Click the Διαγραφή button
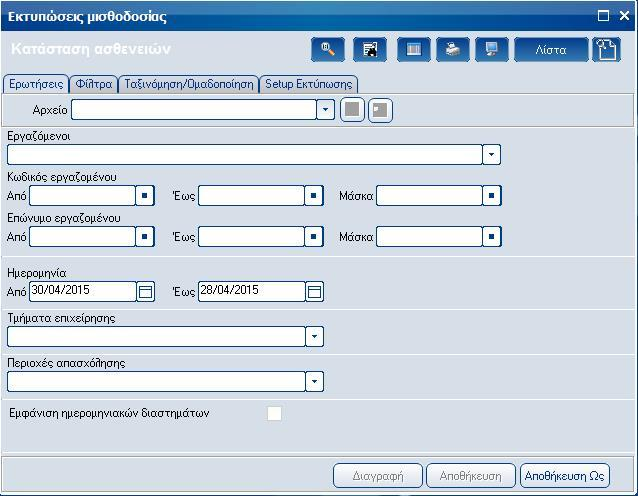This screenshot has width=638, height=496. pyautogui.click(x=378, y=475)
